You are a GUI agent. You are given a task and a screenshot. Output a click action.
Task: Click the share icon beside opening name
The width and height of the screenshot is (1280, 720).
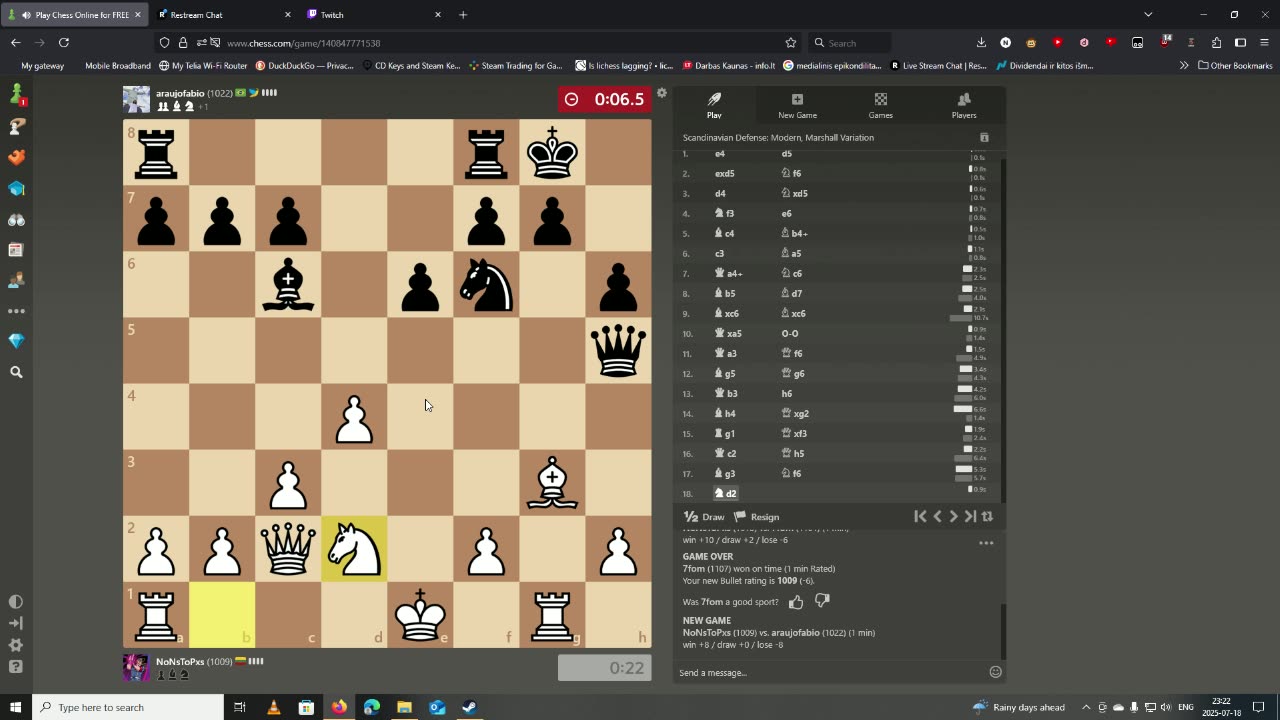point(984,138)
